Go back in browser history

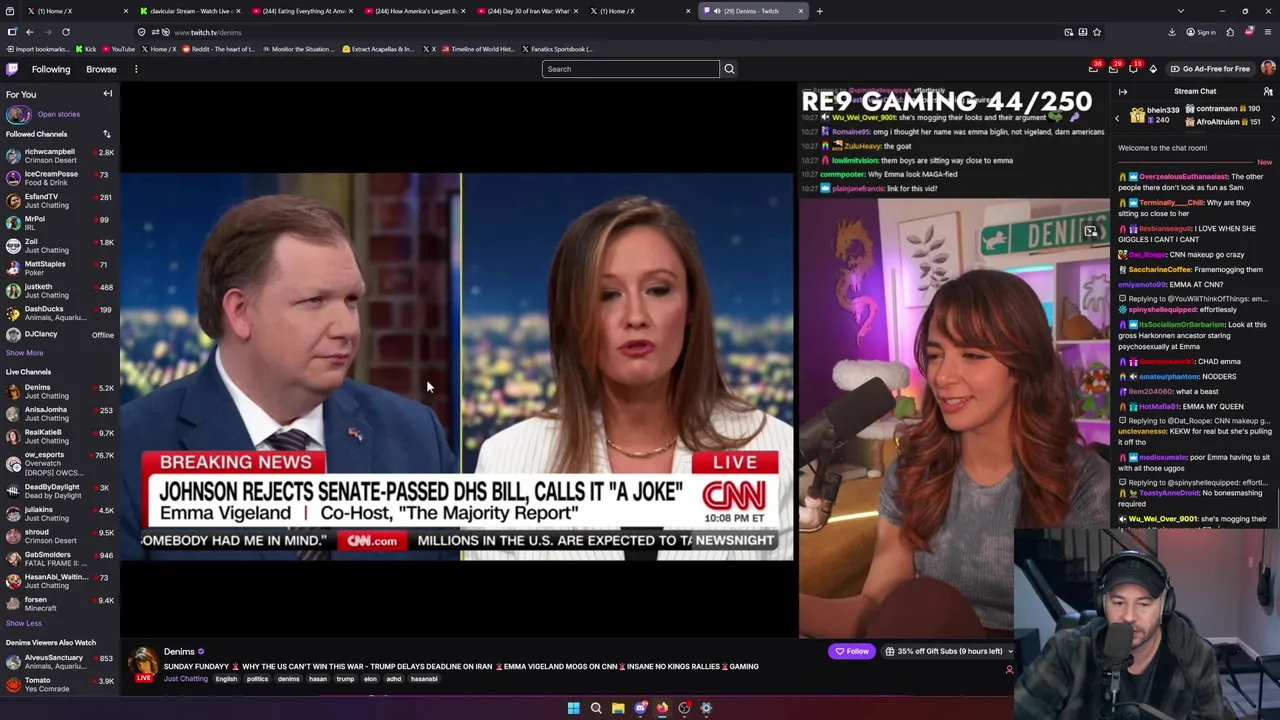pos(30,32)
